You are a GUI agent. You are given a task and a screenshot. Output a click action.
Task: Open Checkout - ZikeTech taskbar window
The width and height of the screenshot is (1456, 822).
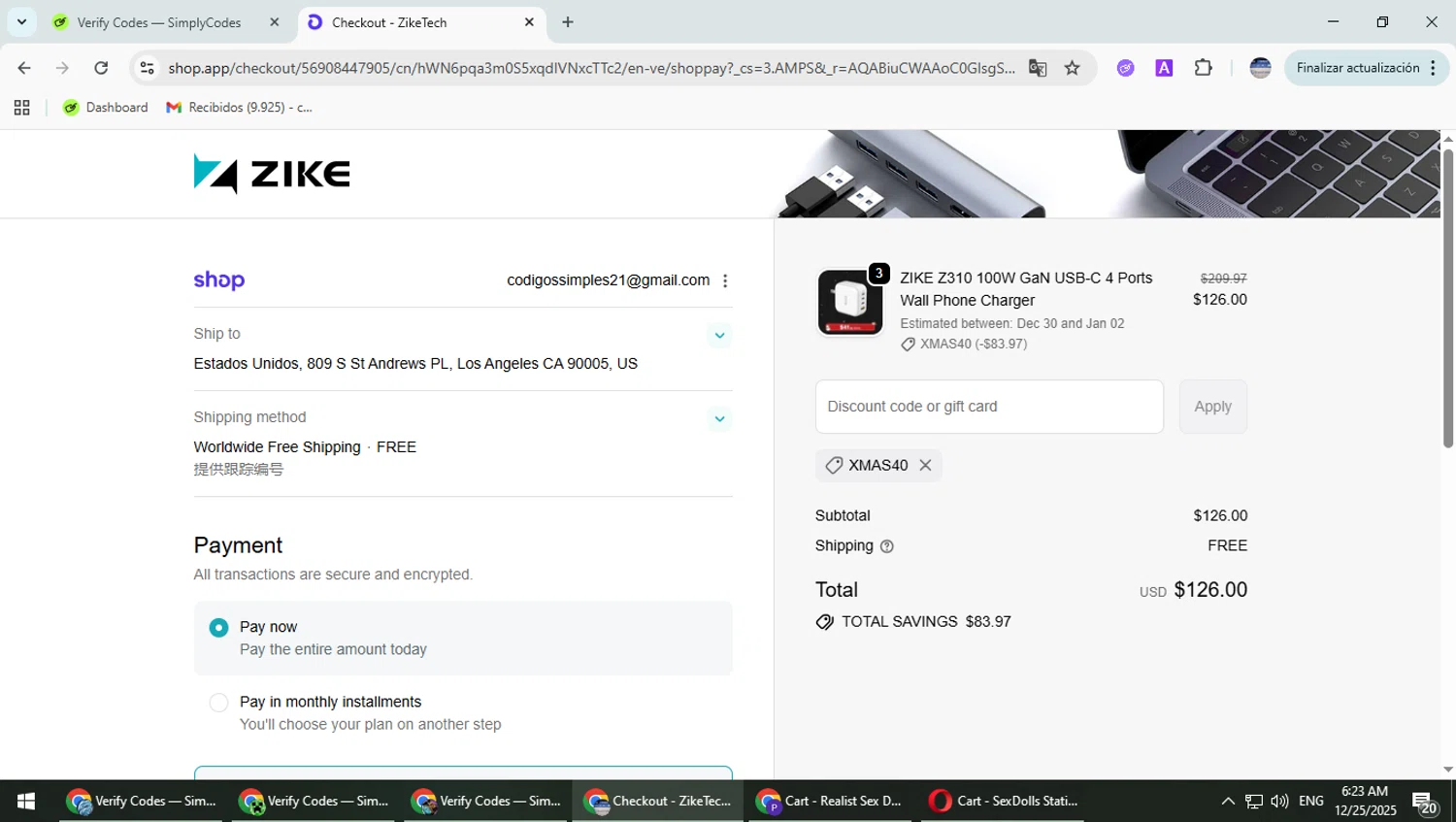(658, 801)
